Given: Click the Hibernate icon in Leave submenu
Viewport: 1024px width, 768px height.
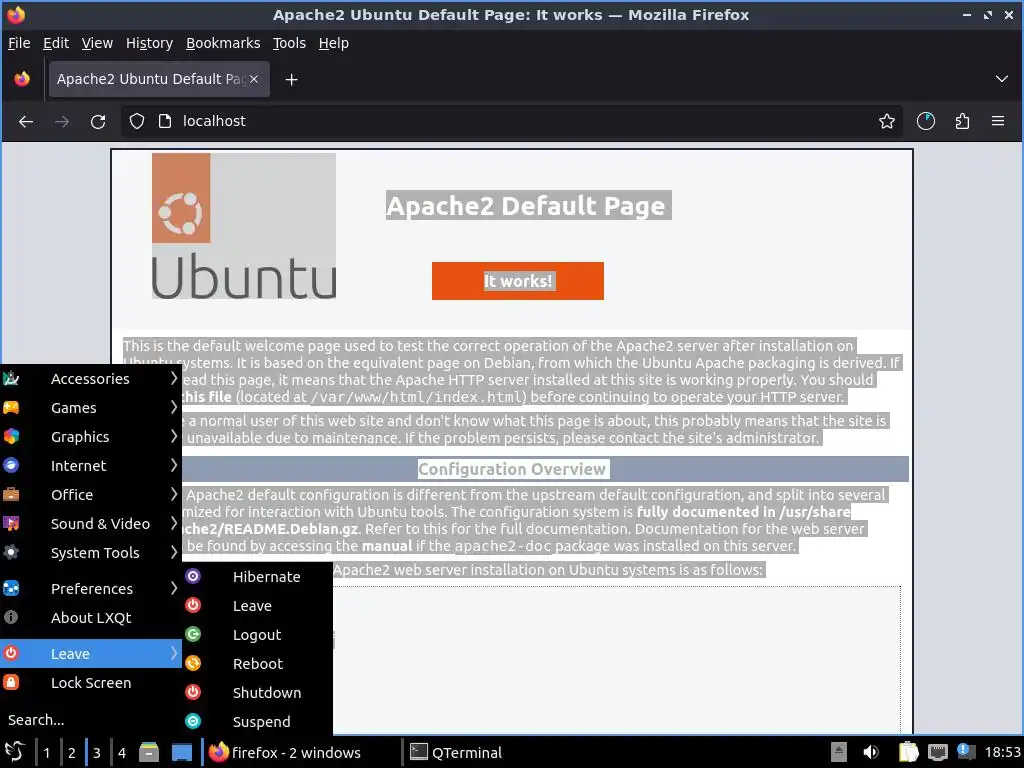Looking at the screenshot, I should coord(193,576).
